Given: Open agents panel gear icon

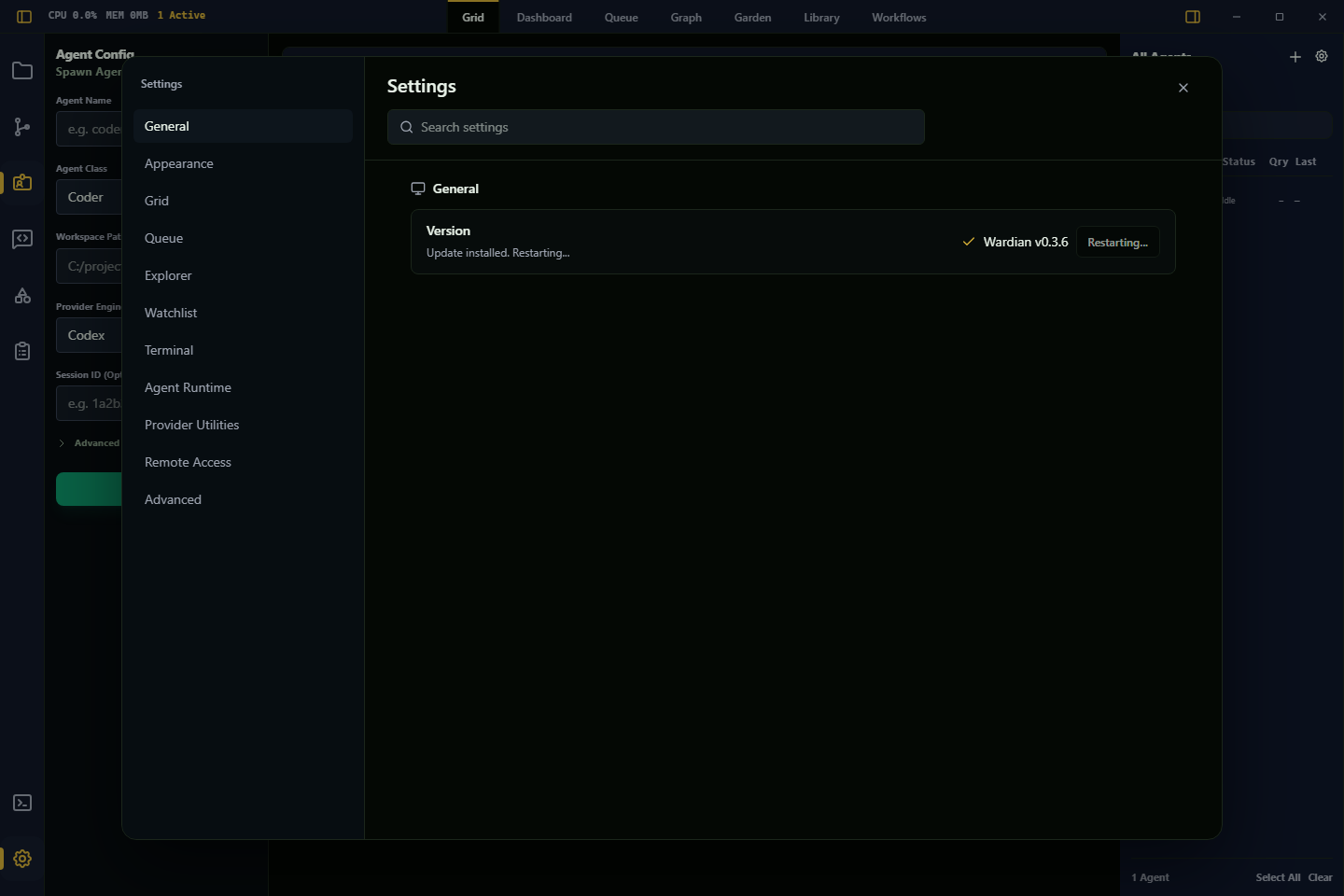Looking at the screenshot, I should [1322, 56].
